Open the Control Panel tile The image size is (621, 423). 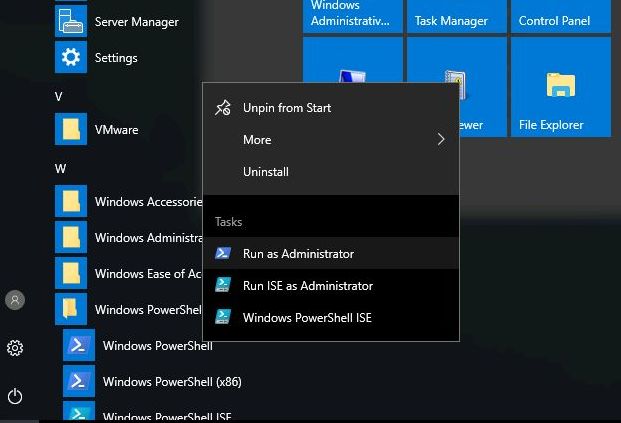point(561,16)
